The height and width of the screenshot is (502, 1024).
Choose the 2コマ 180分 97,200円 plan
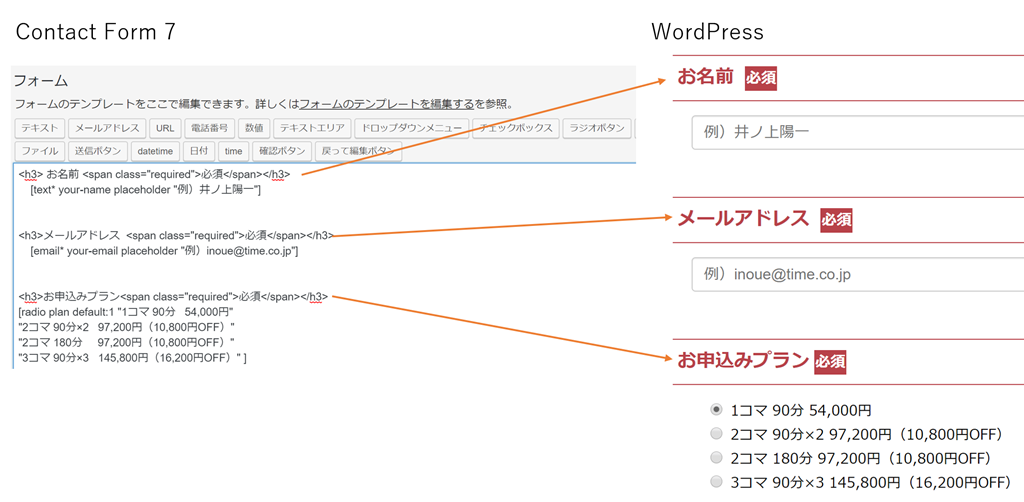(x=715, y=458)
